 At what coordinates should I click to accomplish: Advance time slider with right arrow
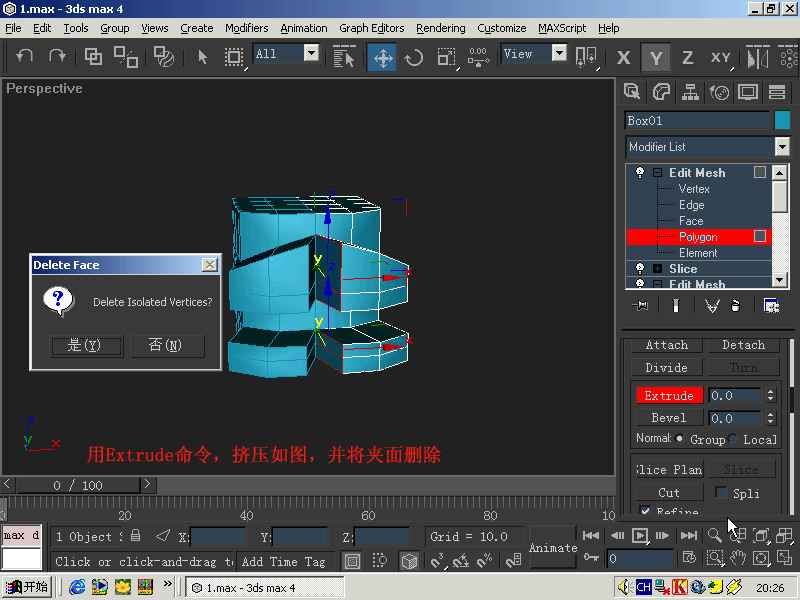[x=147, y=484]
